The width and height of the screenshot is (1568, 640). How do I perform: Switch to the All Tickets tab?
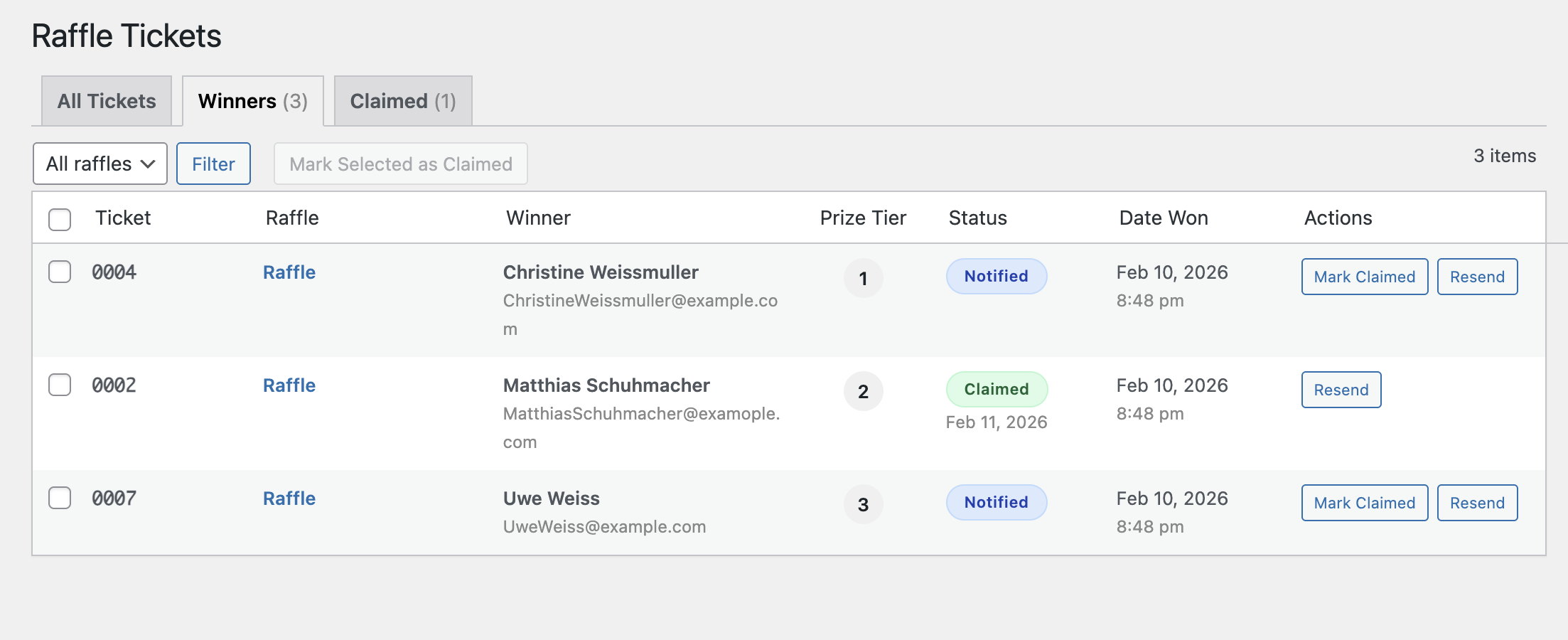pos(107,101)
